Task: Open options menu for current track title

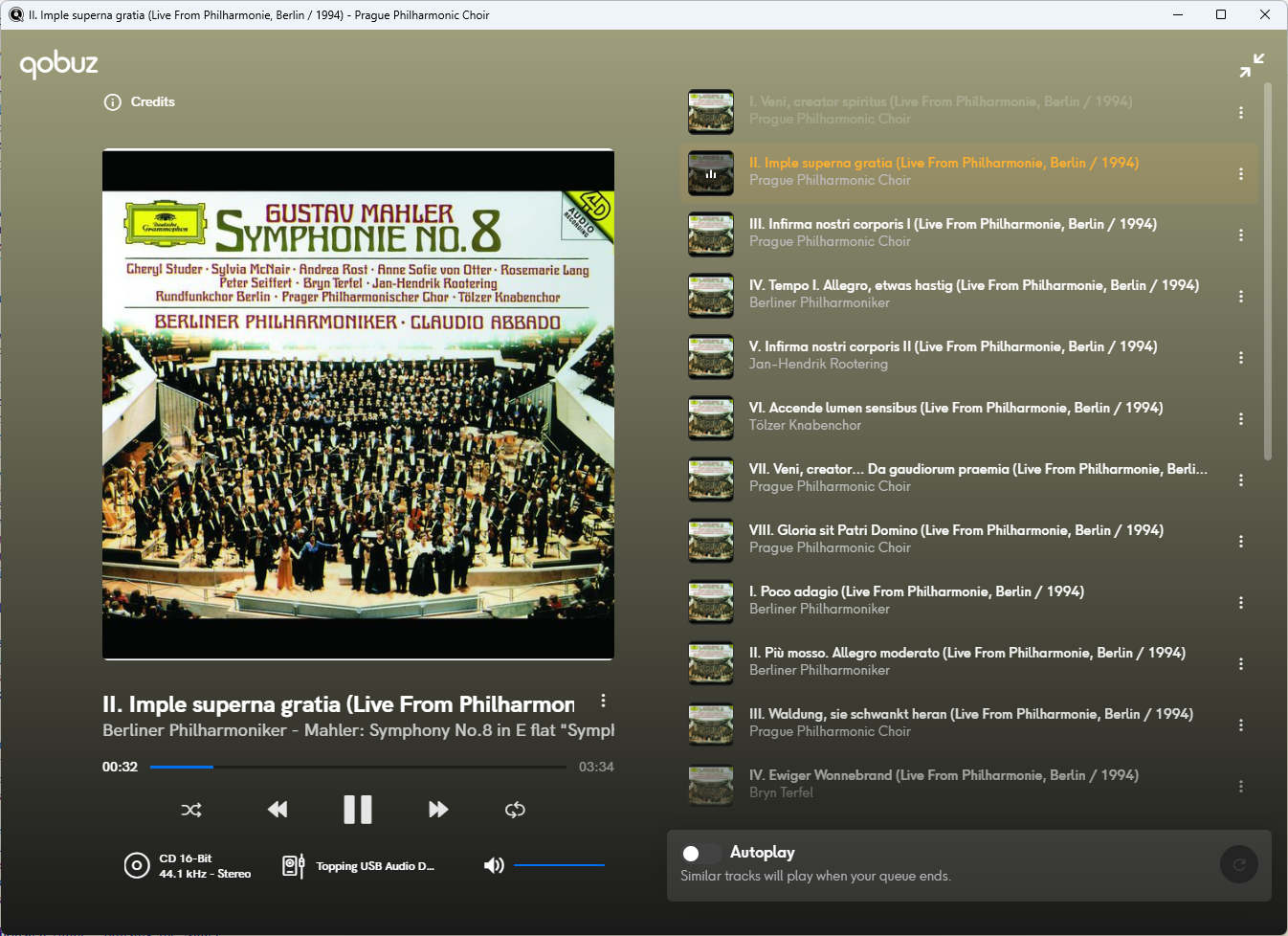Action: pyautogui.click(x=603, y=701)
